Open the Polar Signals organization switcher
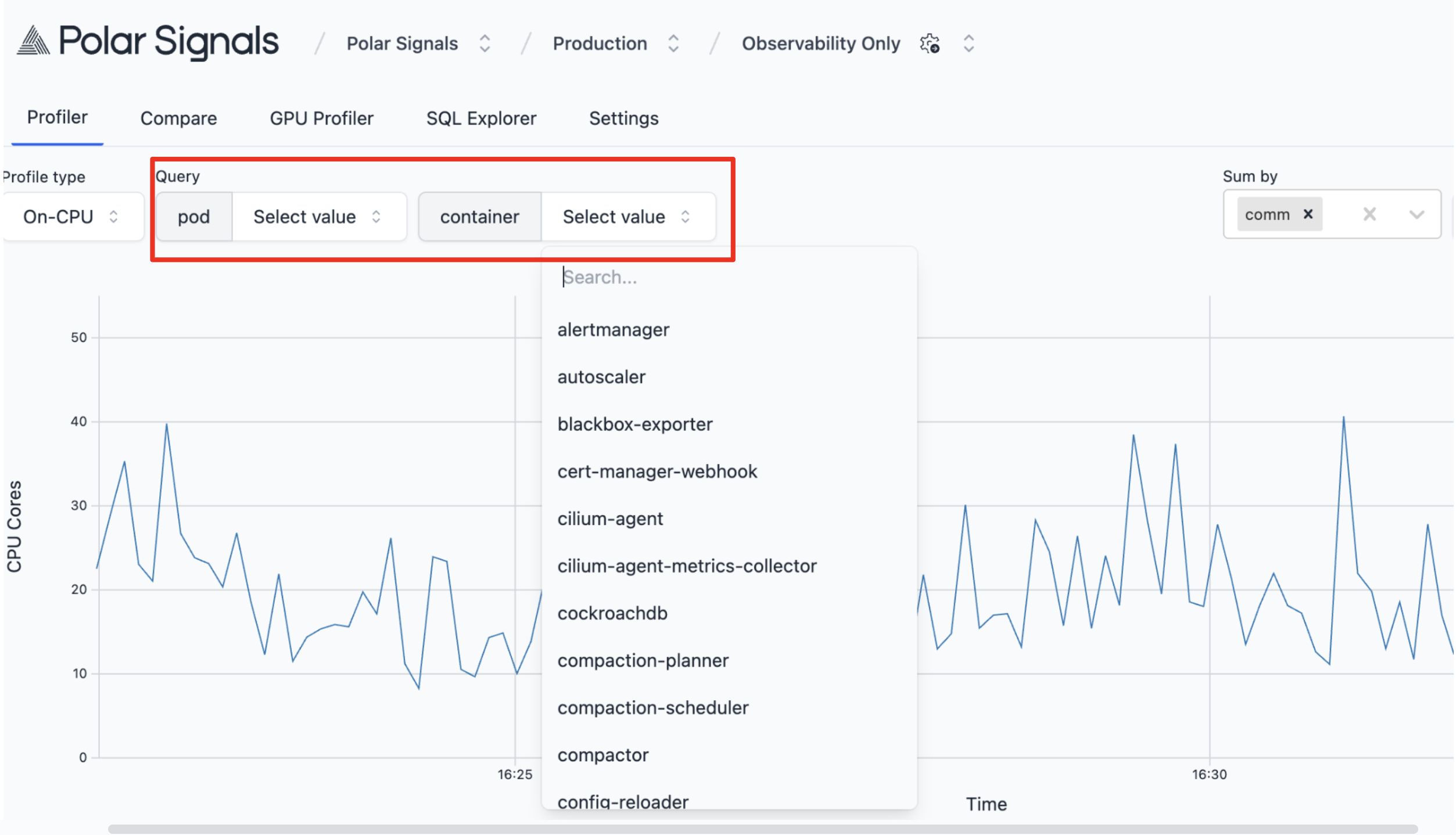 (x=485, y=44)
